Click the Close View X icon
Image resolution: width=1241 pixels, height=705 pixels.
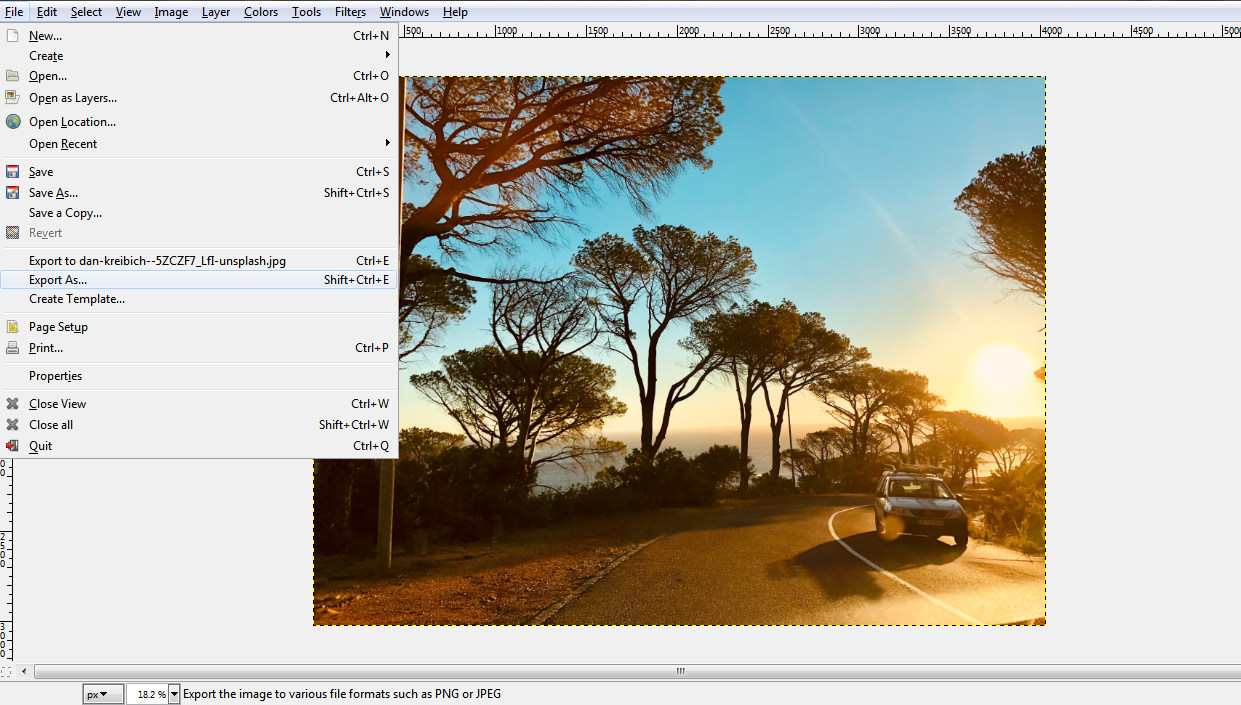point(11,403)
